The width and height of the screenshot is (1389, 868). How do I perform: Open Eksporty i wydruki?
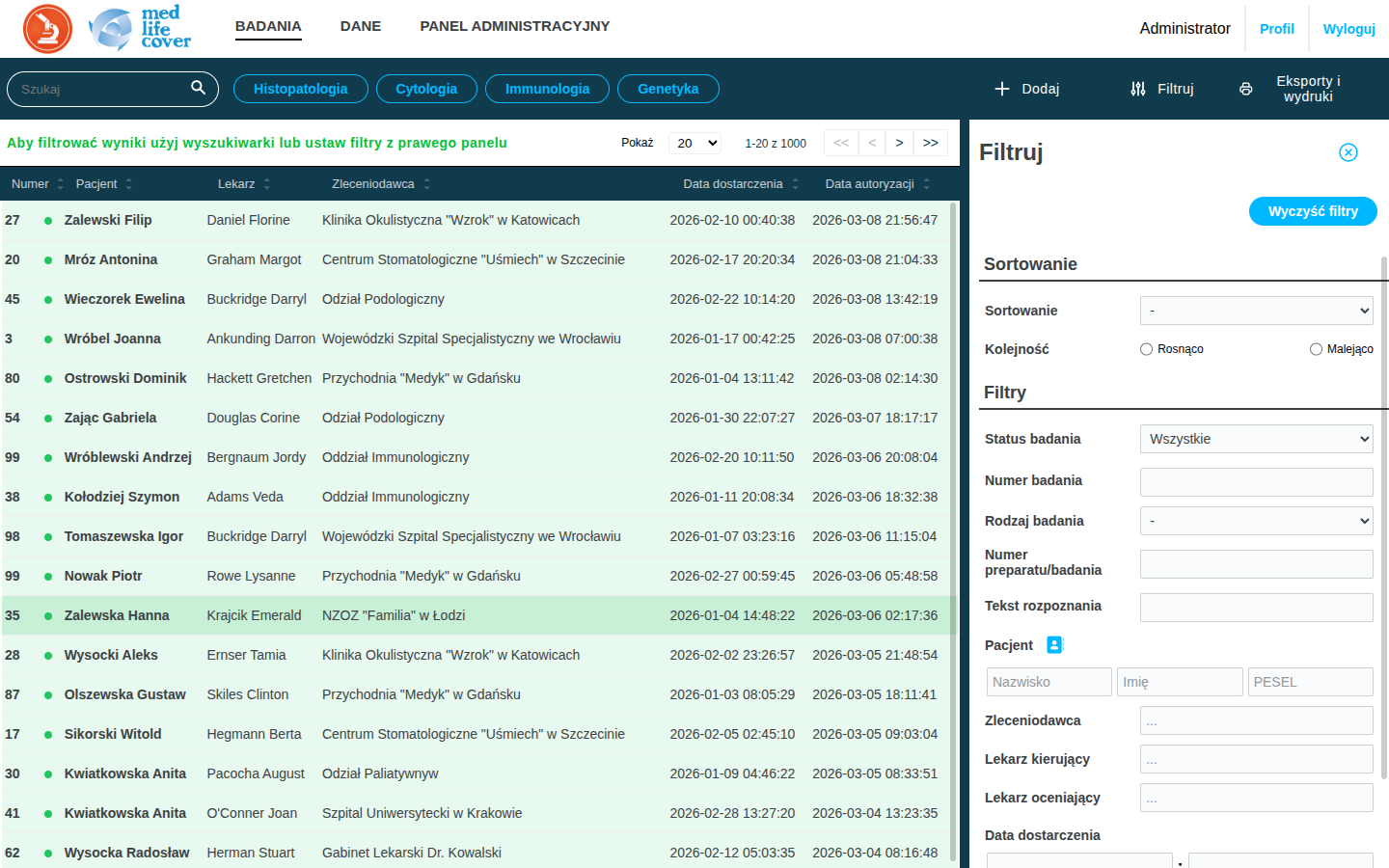1293,89
